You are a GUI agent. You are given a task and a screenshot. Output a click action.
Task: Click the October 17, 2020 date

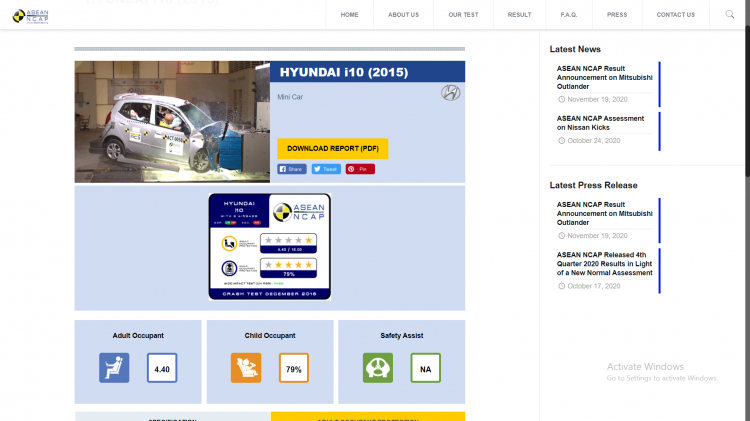(x=594, y=286)
